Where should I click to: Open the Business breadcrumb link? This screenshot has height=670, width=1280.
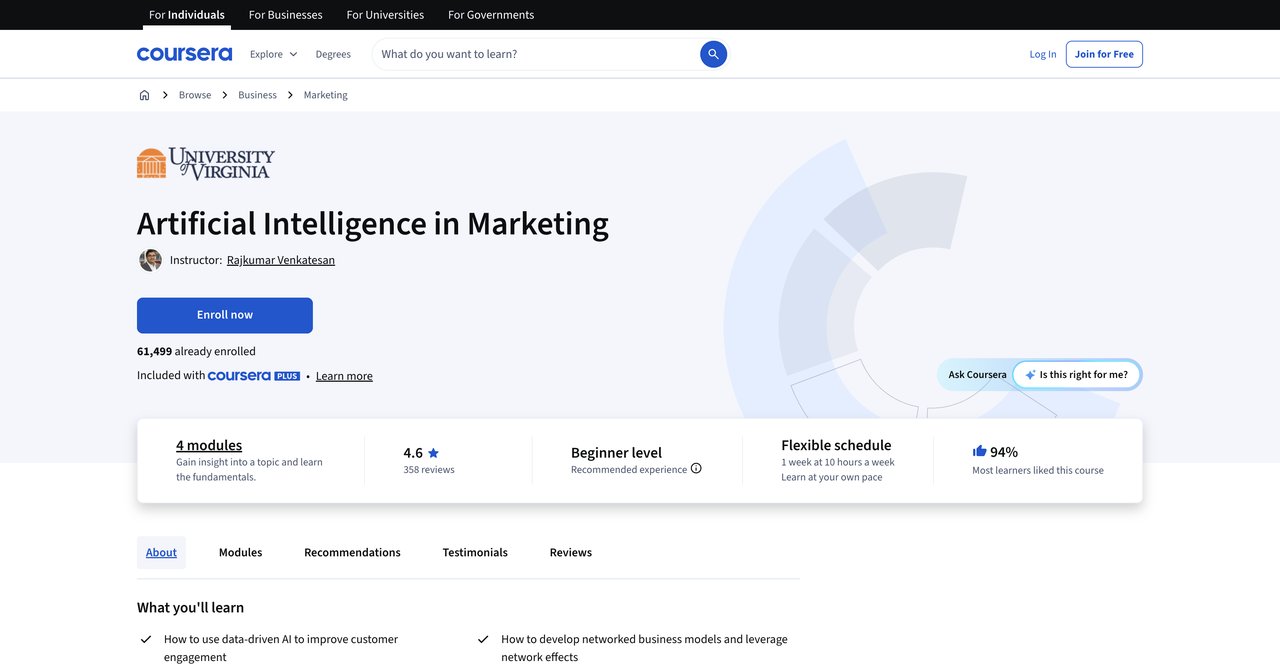(x=257, y=95)
